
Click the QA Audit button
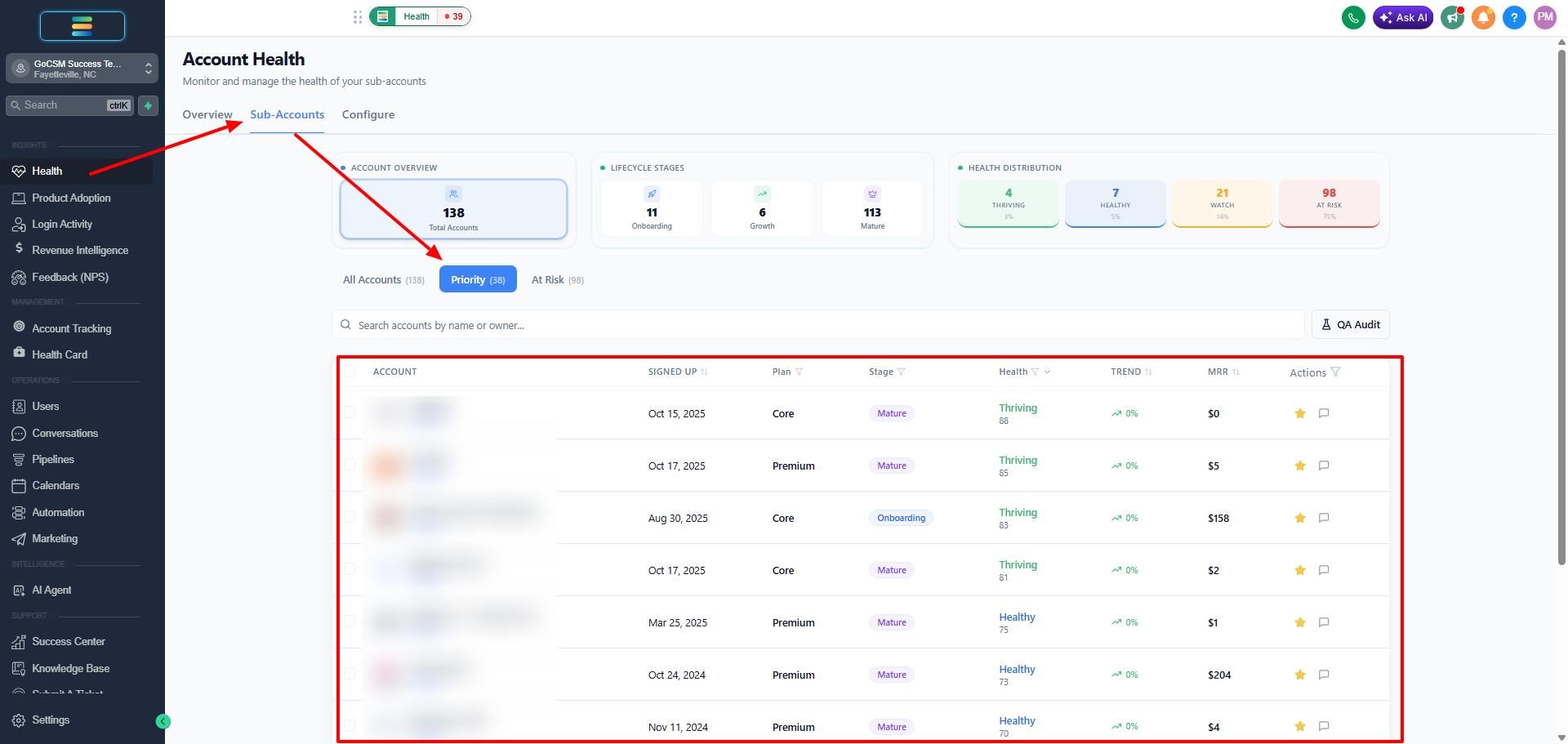point(1350,324)
